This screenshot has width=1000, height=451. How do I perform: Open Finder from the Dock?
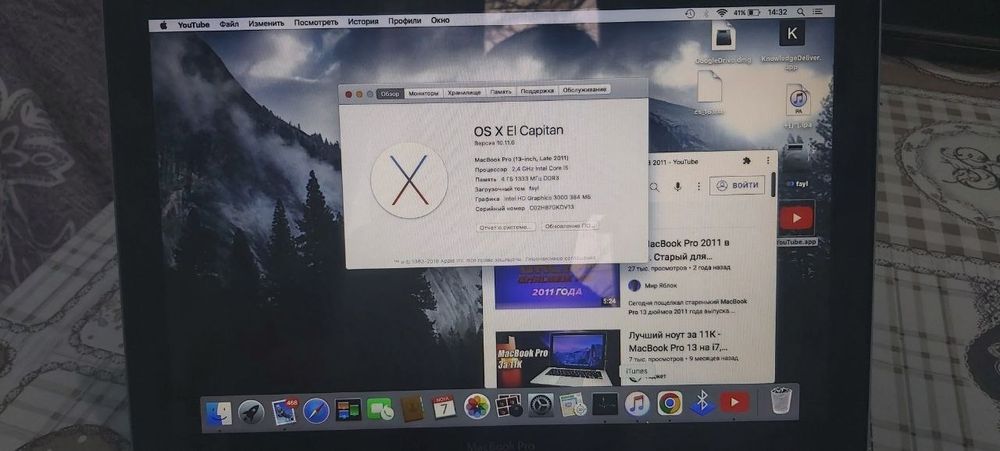[x=219, y=413]
